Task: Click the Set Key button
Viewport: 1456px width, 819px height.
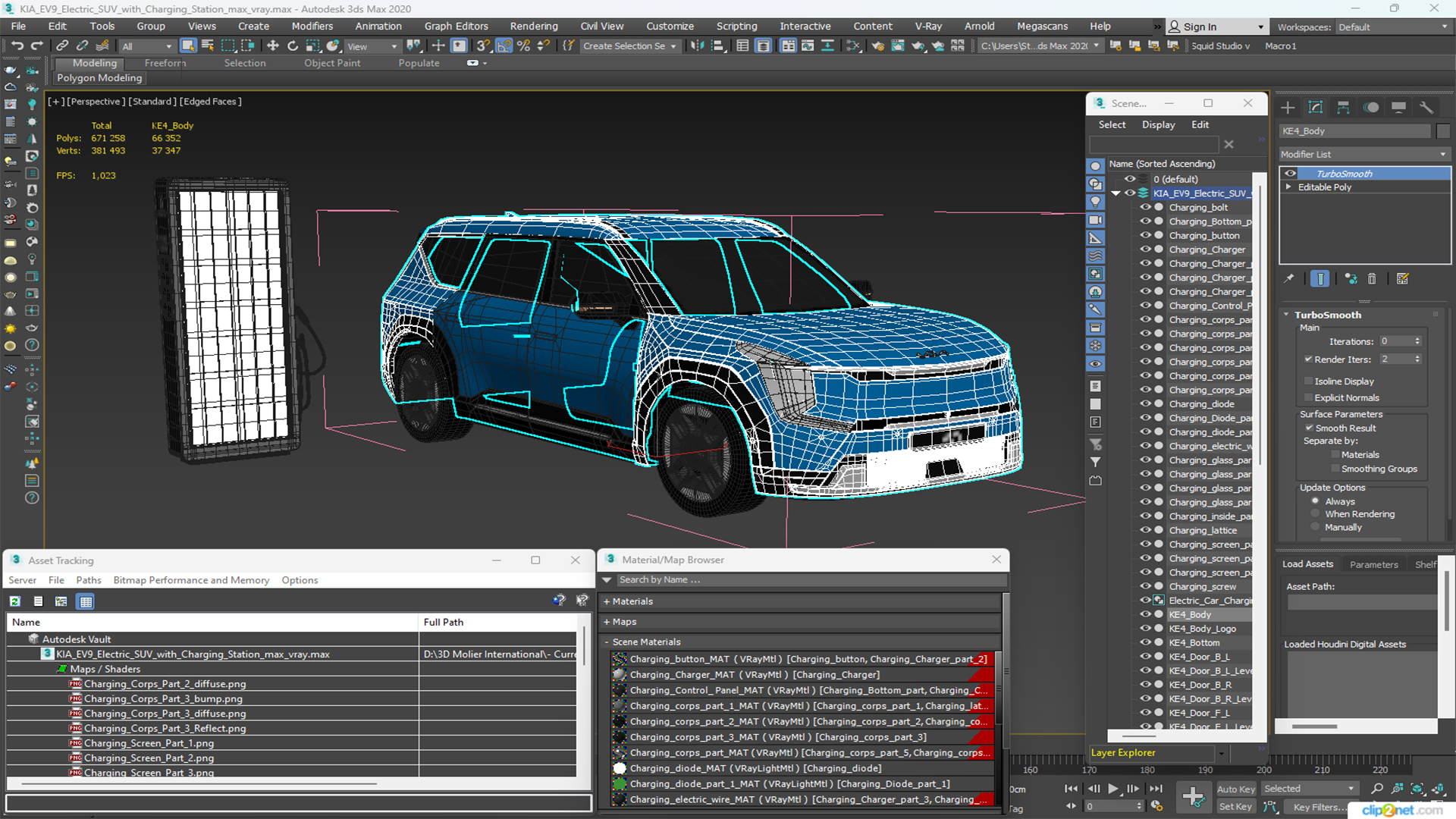Action: (1235, 807)
